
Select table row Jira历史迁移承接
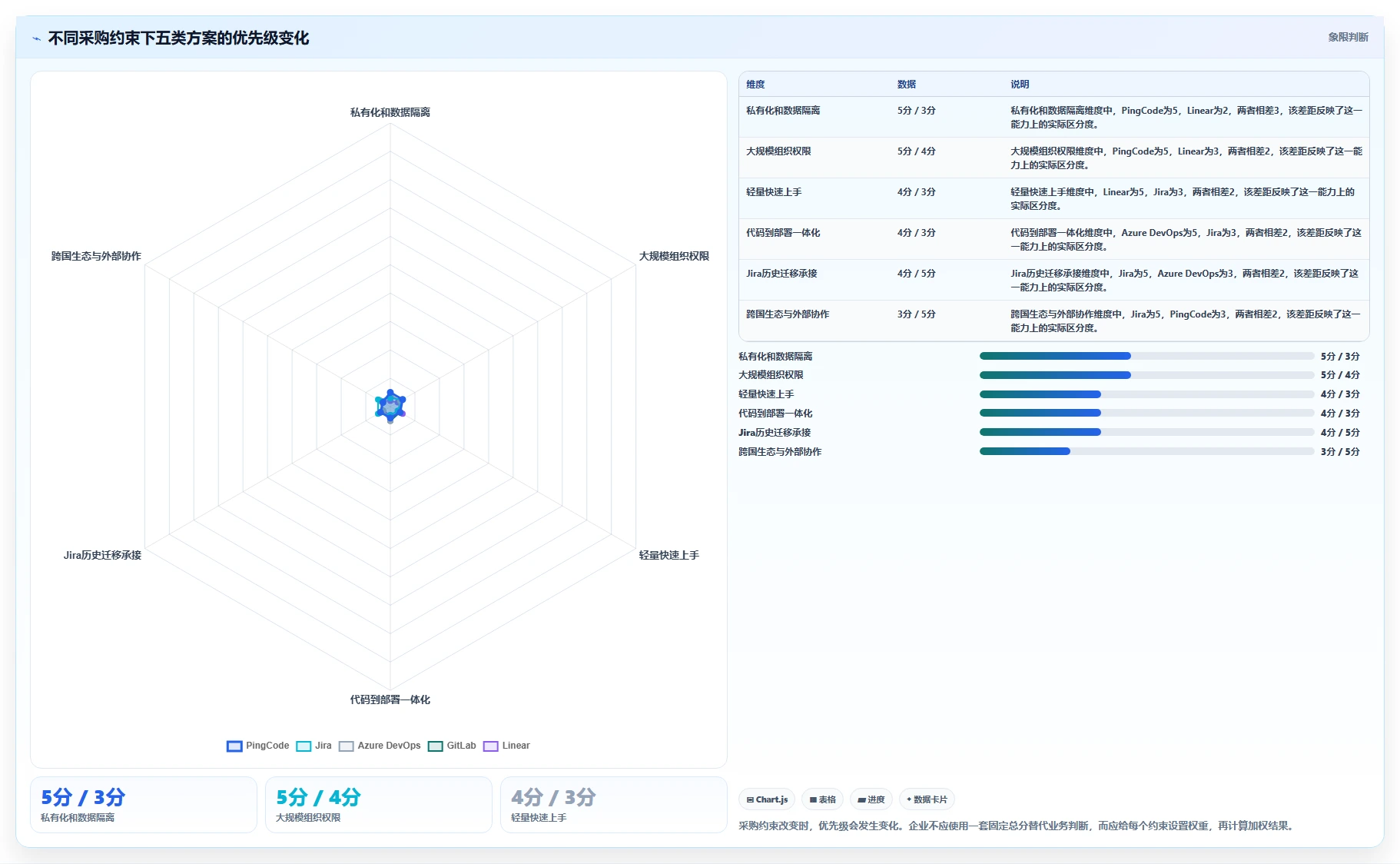point(1053,280)
